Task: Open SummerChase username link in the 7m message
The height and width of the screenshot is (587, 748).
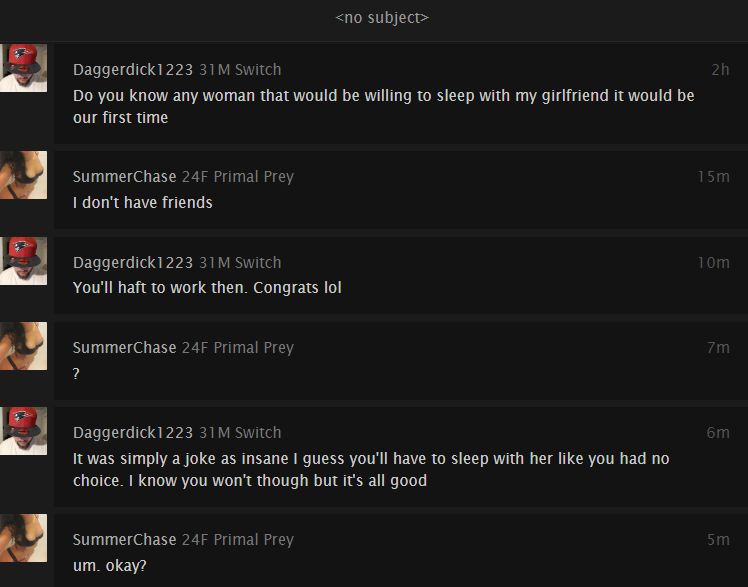Action: click(125, 348)
